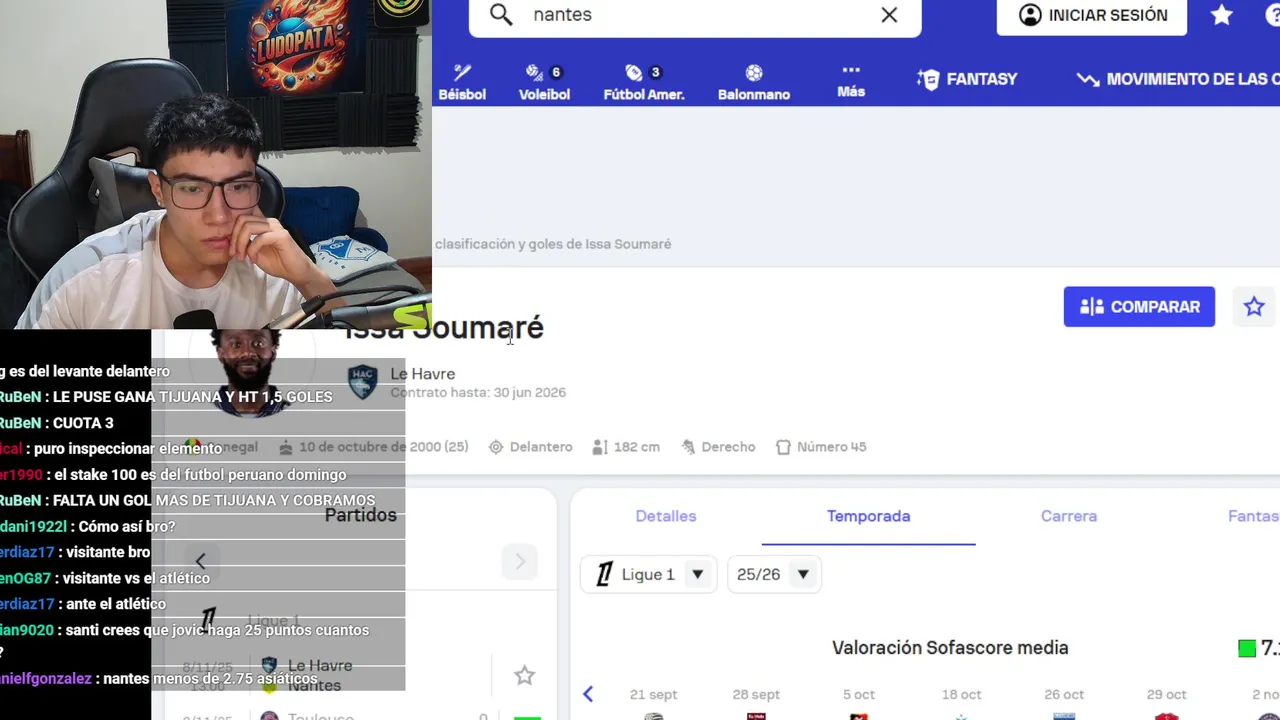Open the Fantasy section
The height and width of the screenshot is (720, 1280).
[968, 79]
